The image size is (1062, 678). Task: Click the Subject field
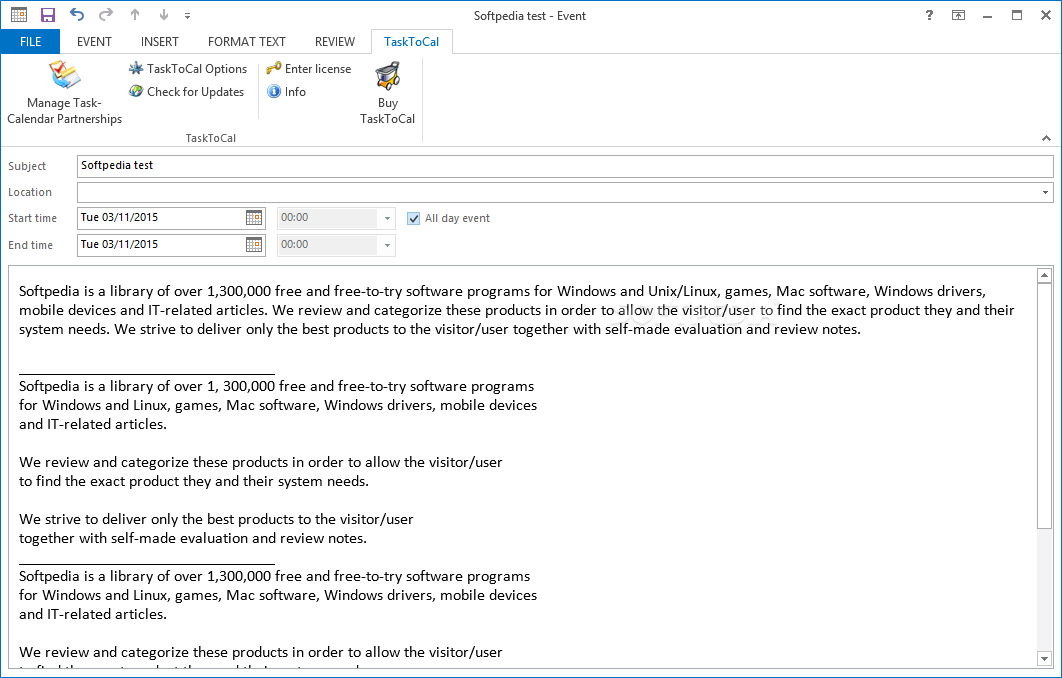point(565,166)
